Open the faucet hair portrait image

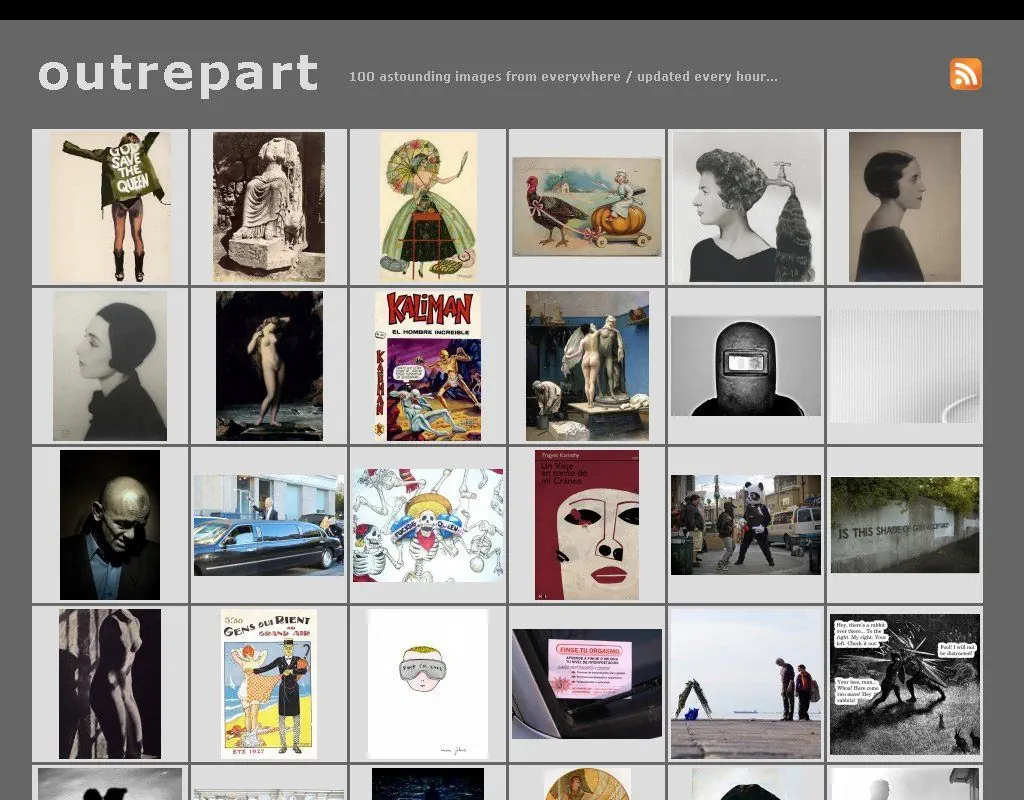point(745,205)
